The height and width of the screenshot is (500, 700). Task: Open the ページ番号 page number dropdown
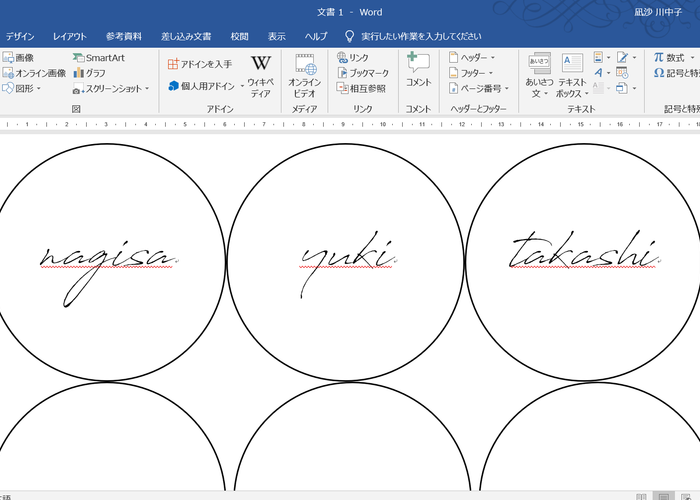(x=479, y=88)
